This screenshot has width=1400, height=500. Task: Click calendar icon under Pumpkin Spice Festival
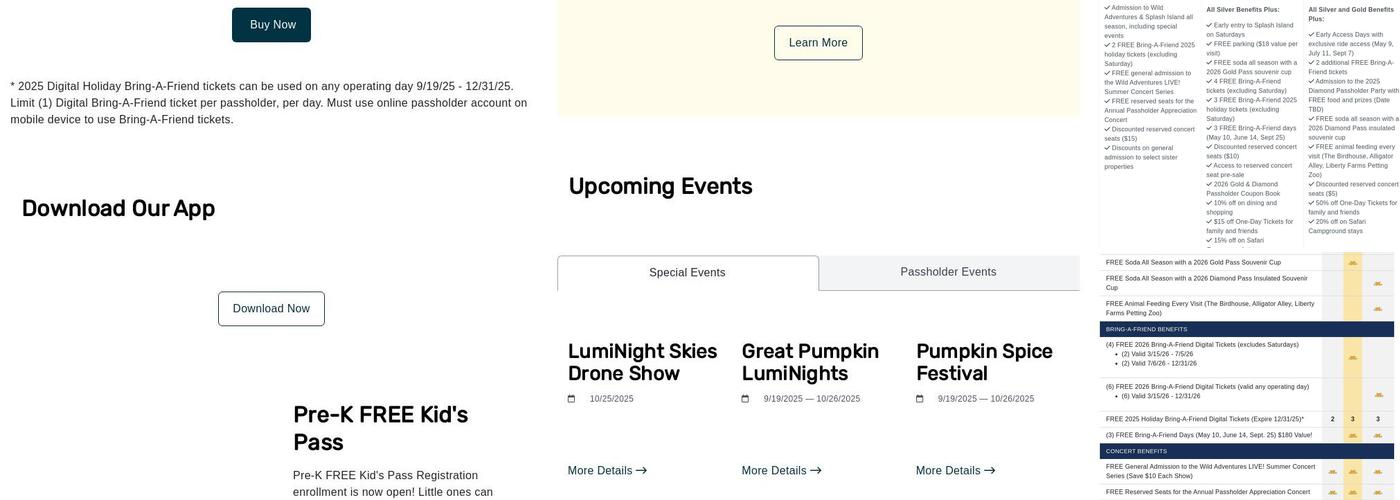click(x=920, y=399)
